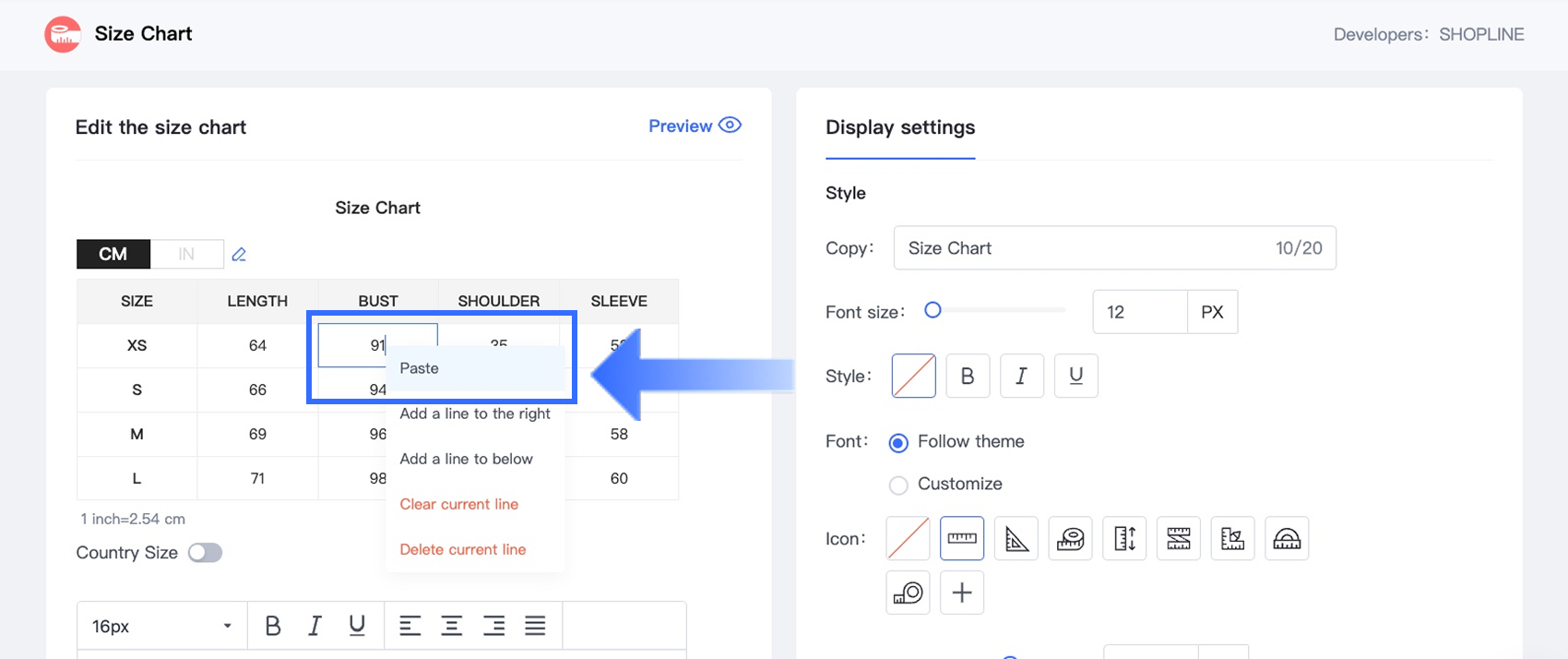
Task: Choose the ruler and pencil icon
Action: pyautogui.click(x=1232, y=538)
